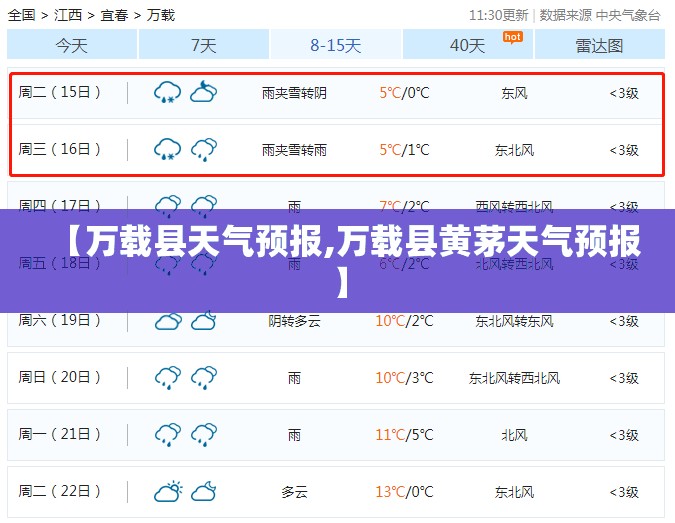The height and width of the screenshot is (523, 675).
Task: Click the 北风 wind text on 21日
Action: pos(514,435)
